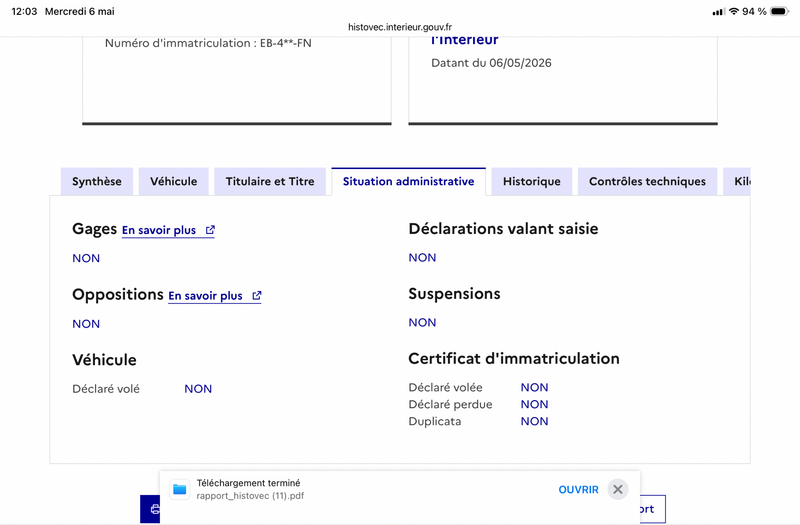The width and height of the screenshot is (800, 525).
Task: Select the Situation administrative tab
Action: pos(409,182)
